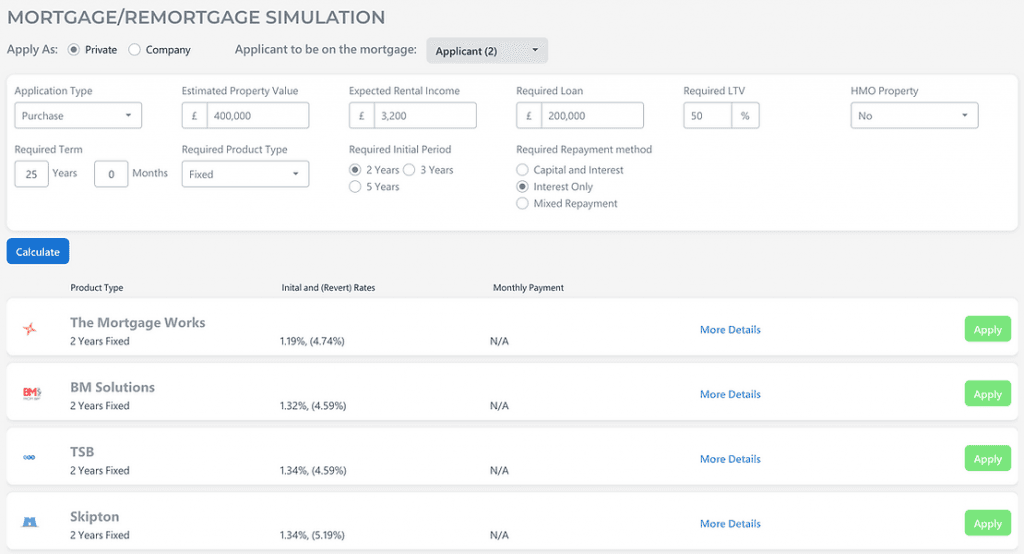This screenshot has width=1024, height=554.
Task: Apply for the BM Solutions product
Action: pyautogui.click(x=987, y=394)
